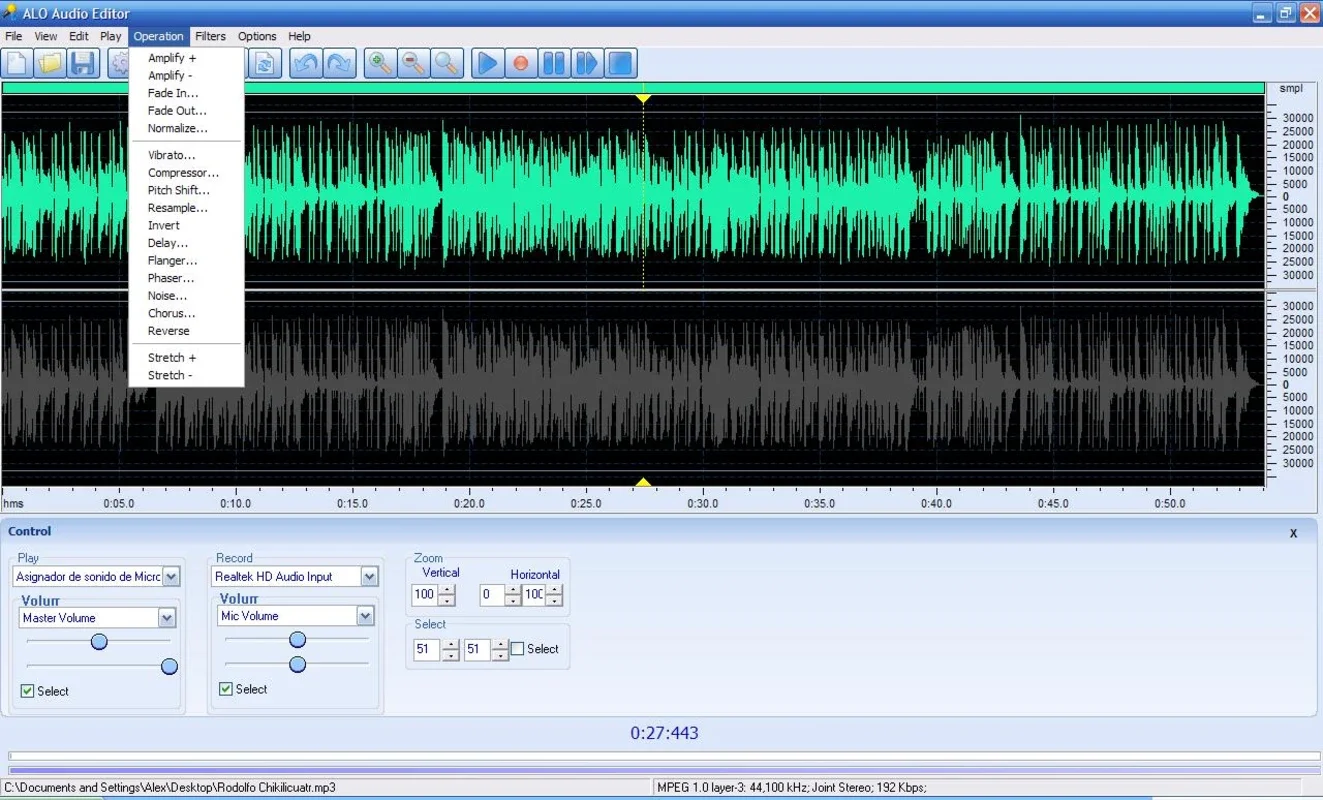
Task: Click the upper Master Volume slider handle
Action: point(99,641)
